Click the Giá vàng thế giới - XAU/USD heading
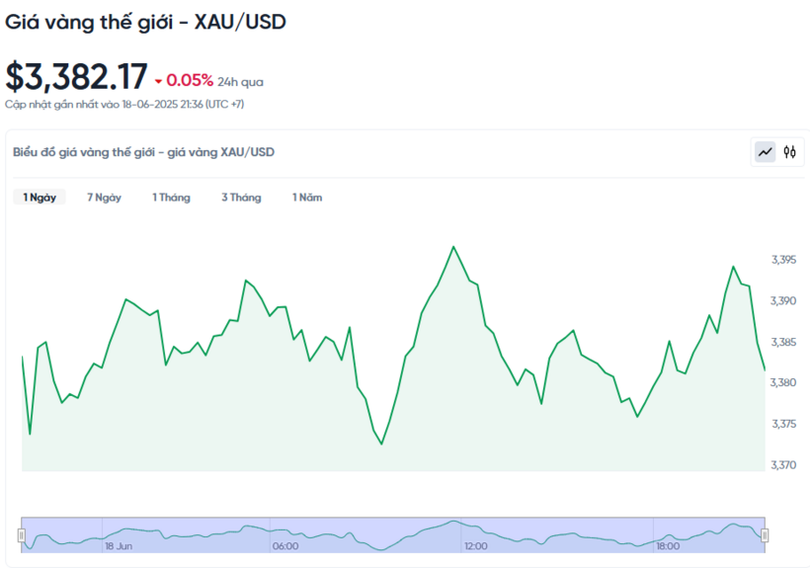 click(146, 21)
